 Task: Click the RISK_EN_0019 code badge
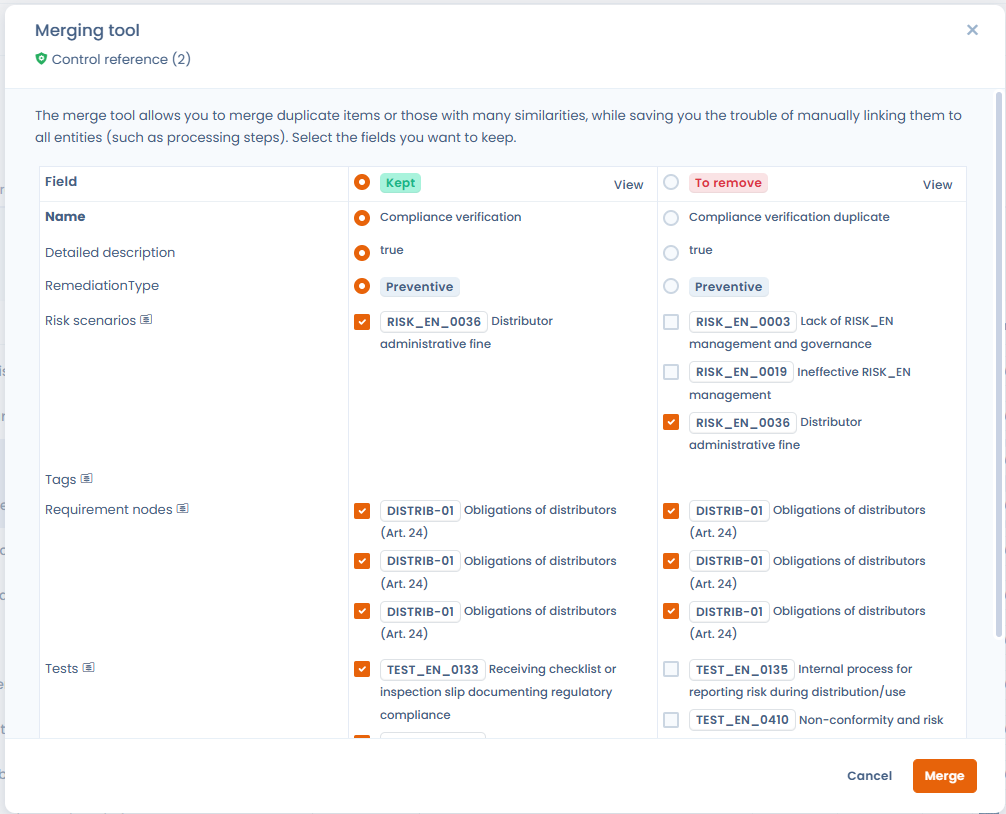click(x=741, y=372)
